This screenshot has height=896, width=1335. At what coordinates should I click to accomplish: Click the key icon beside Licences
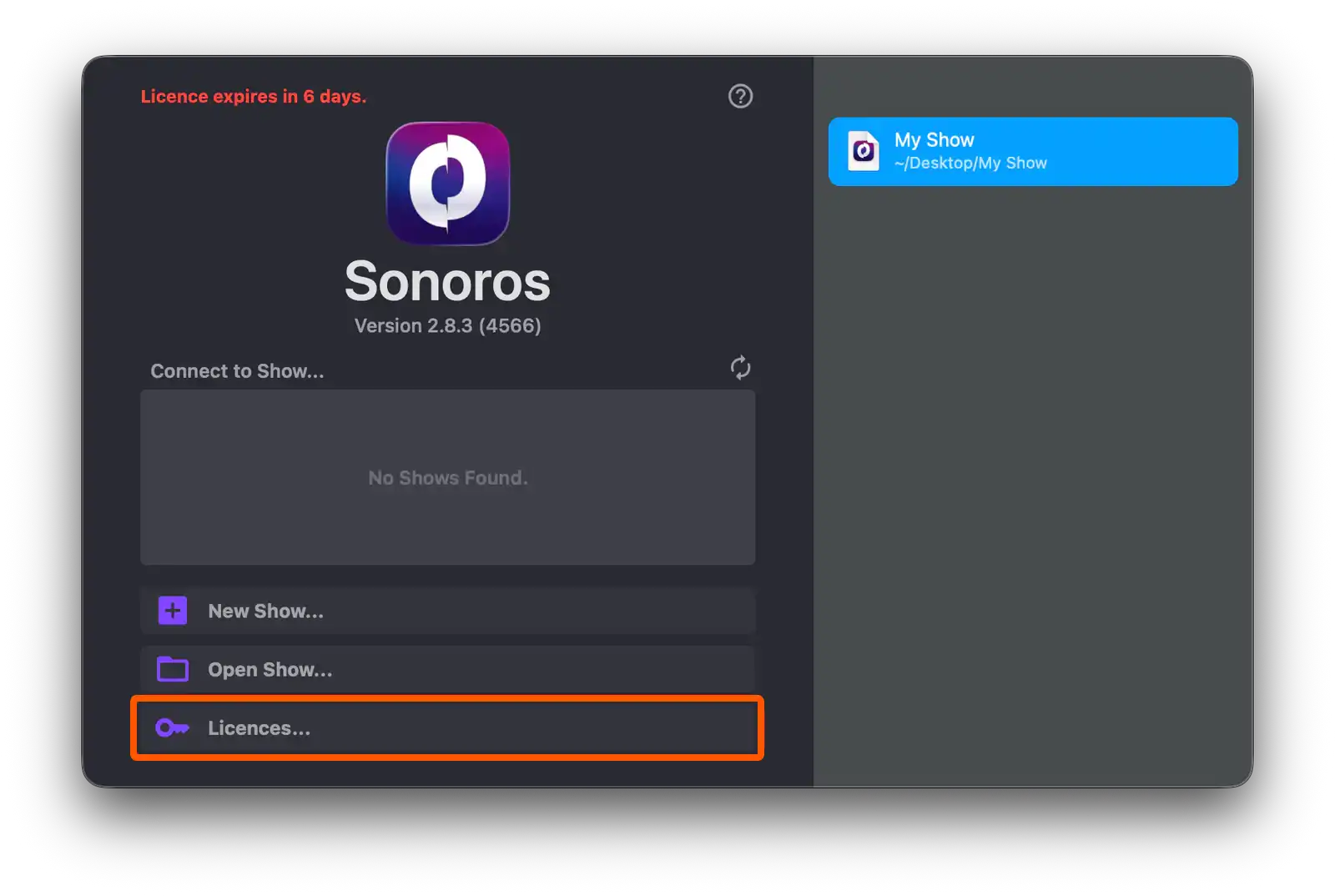(173, 727)
